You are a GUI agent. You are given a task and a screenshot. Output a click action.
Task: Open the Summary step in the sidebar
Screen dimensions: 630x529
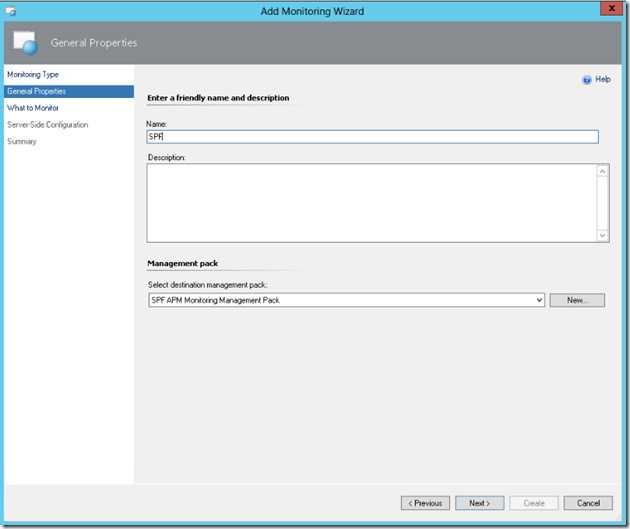point(22,141)
